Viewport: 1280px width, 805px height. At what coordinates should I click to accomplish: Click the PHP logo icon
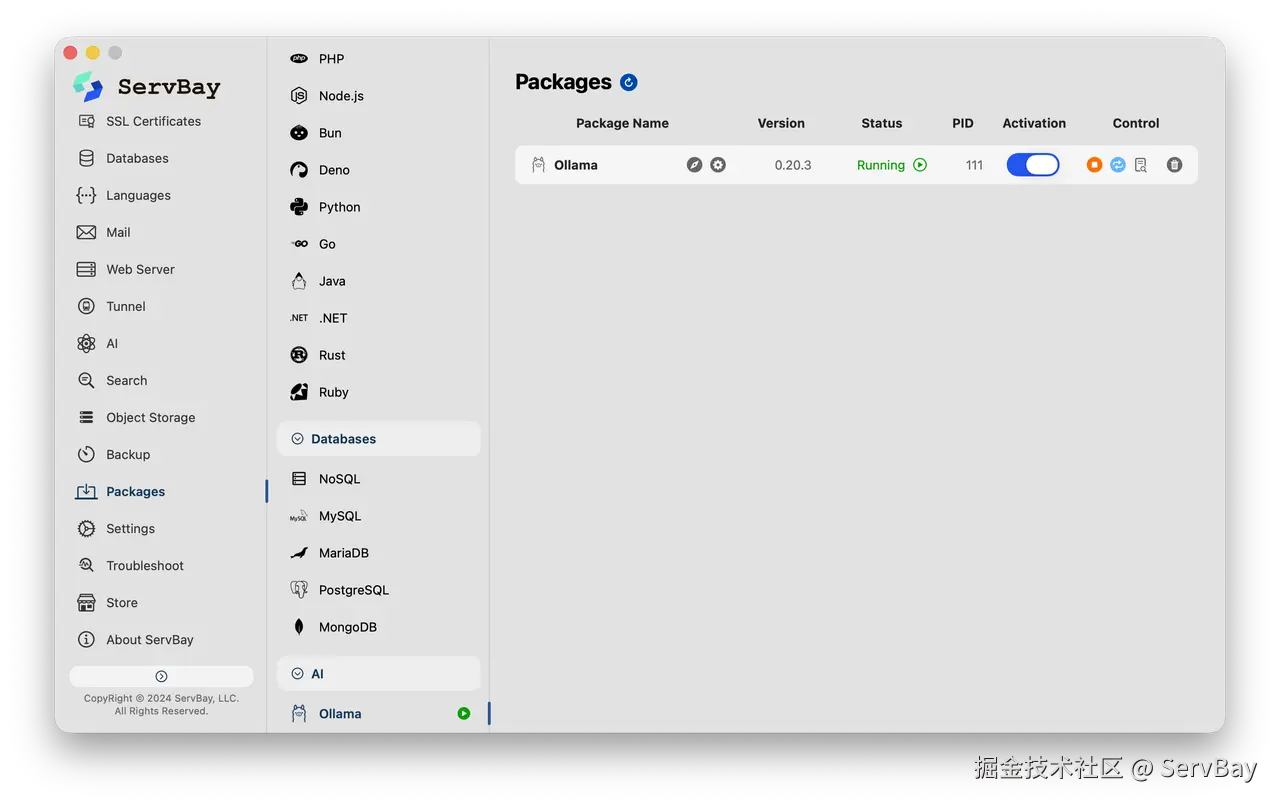pos(299,59)
